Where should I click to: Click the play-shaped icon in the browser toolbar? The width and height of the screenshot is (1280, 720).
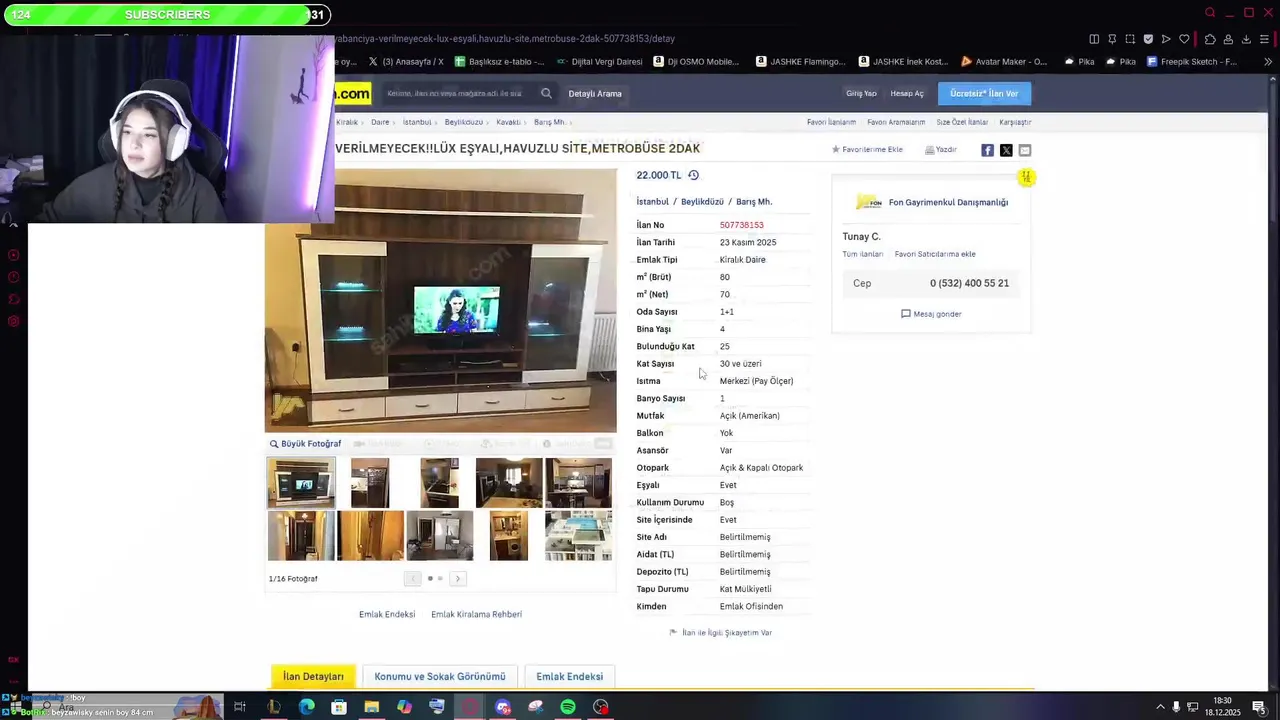(x=1166, y=39)
